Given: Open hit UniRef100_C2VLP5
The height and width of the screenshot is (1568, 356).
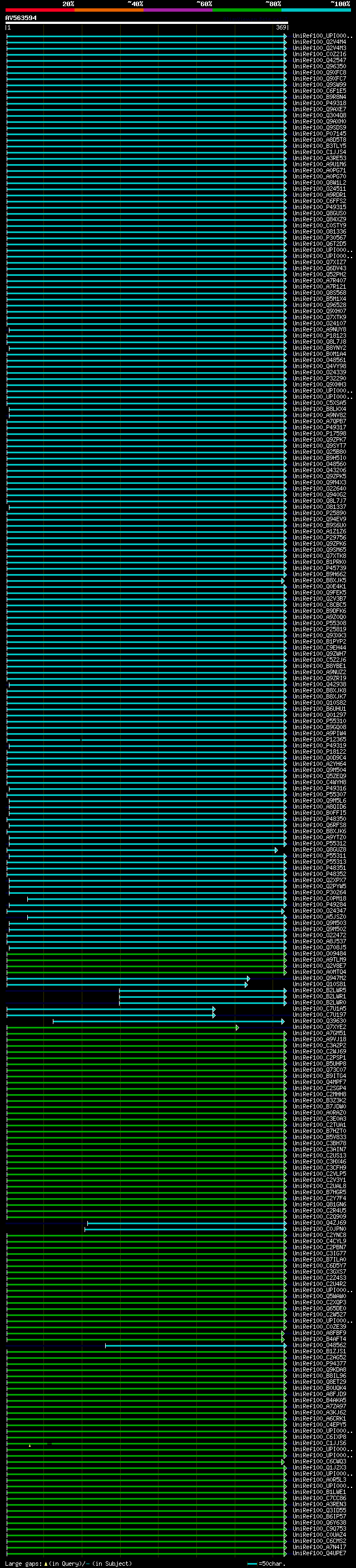Looking at the screenshot, I should click(x=319, y=1174).
